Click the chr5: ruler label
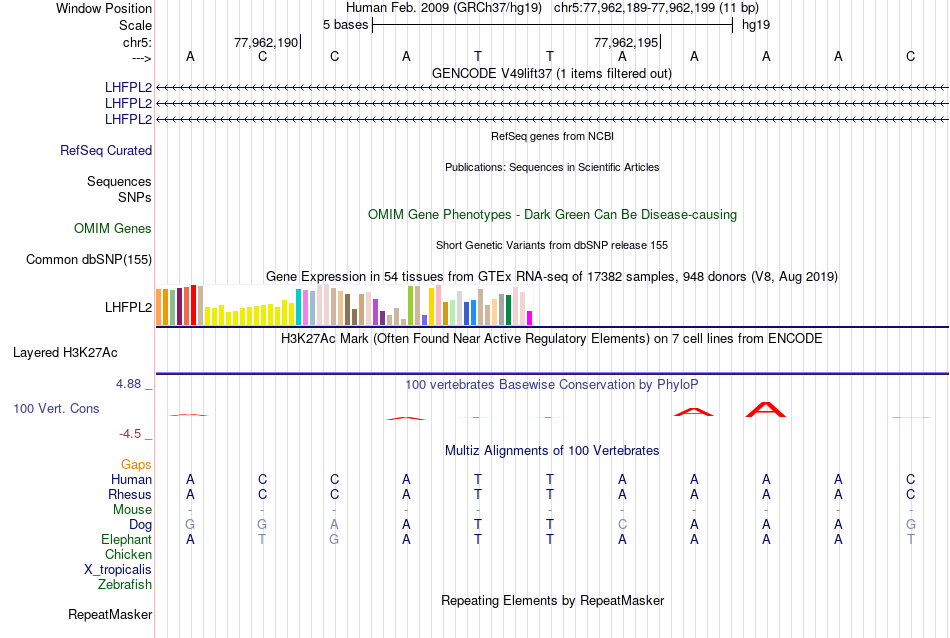 pyautogui.click(x=138, y=42)
